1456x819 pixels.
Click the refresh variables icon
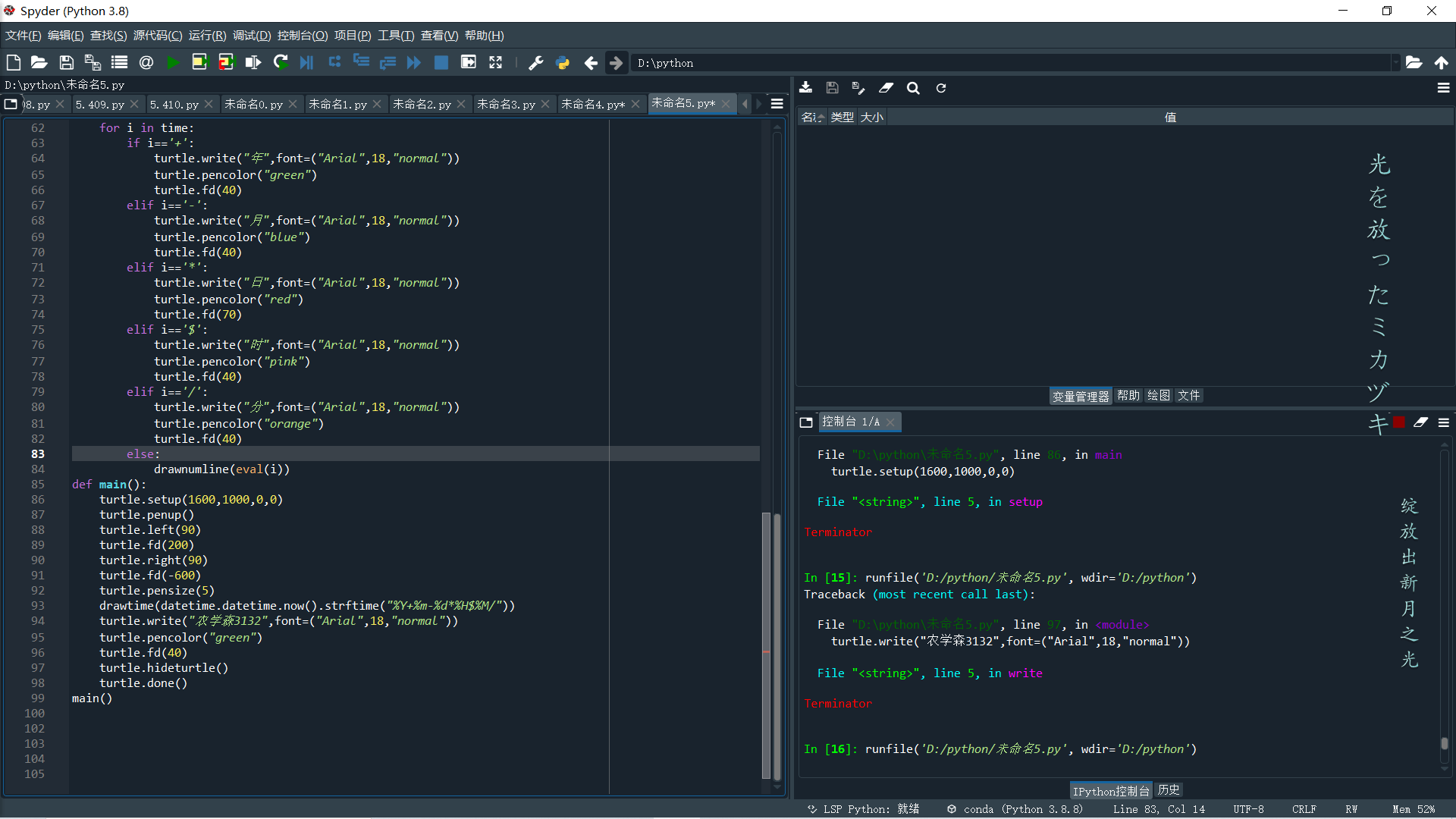pyautogui.click(x=941, y=88)
